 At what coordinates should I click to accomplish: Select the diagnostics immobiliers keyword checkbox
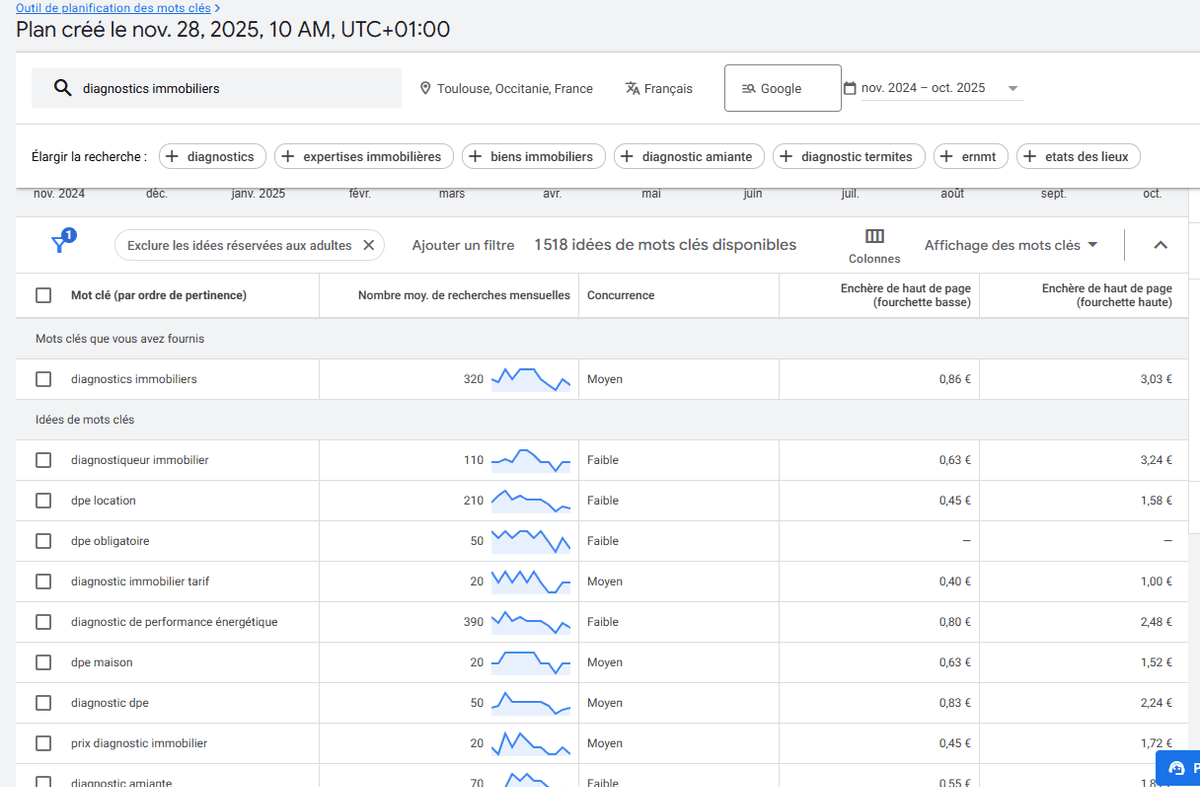(x=43, y=379)
